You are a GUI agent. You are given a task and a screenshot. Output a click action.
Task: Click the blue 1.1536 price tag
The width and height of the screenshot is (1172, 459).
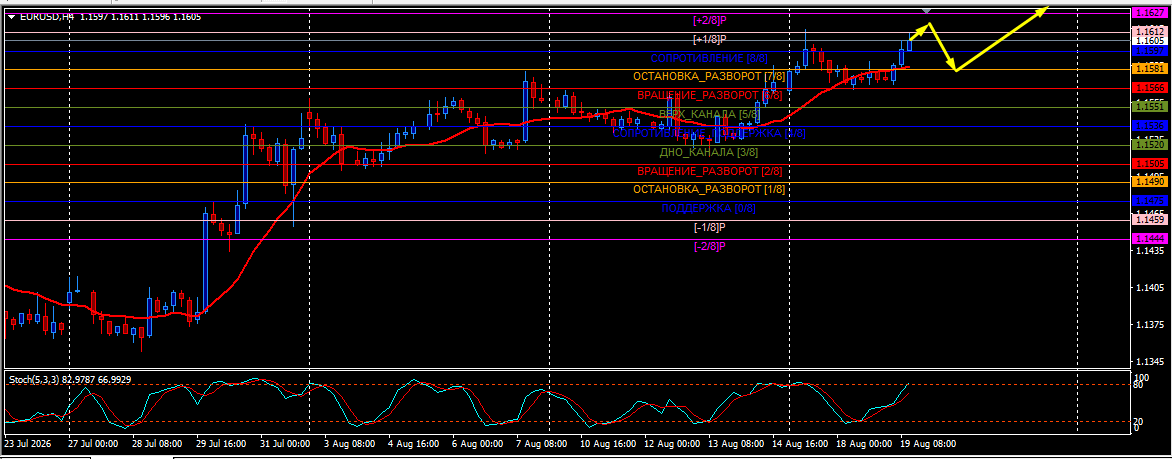(1148, 126)
